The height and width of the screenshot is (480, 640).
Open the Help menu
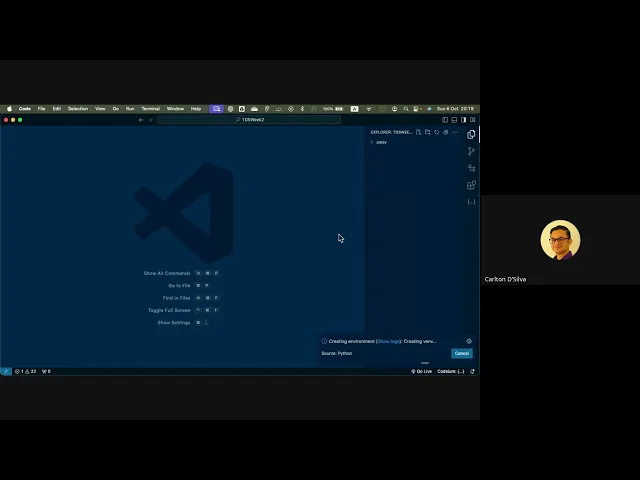tap(196, 109)
